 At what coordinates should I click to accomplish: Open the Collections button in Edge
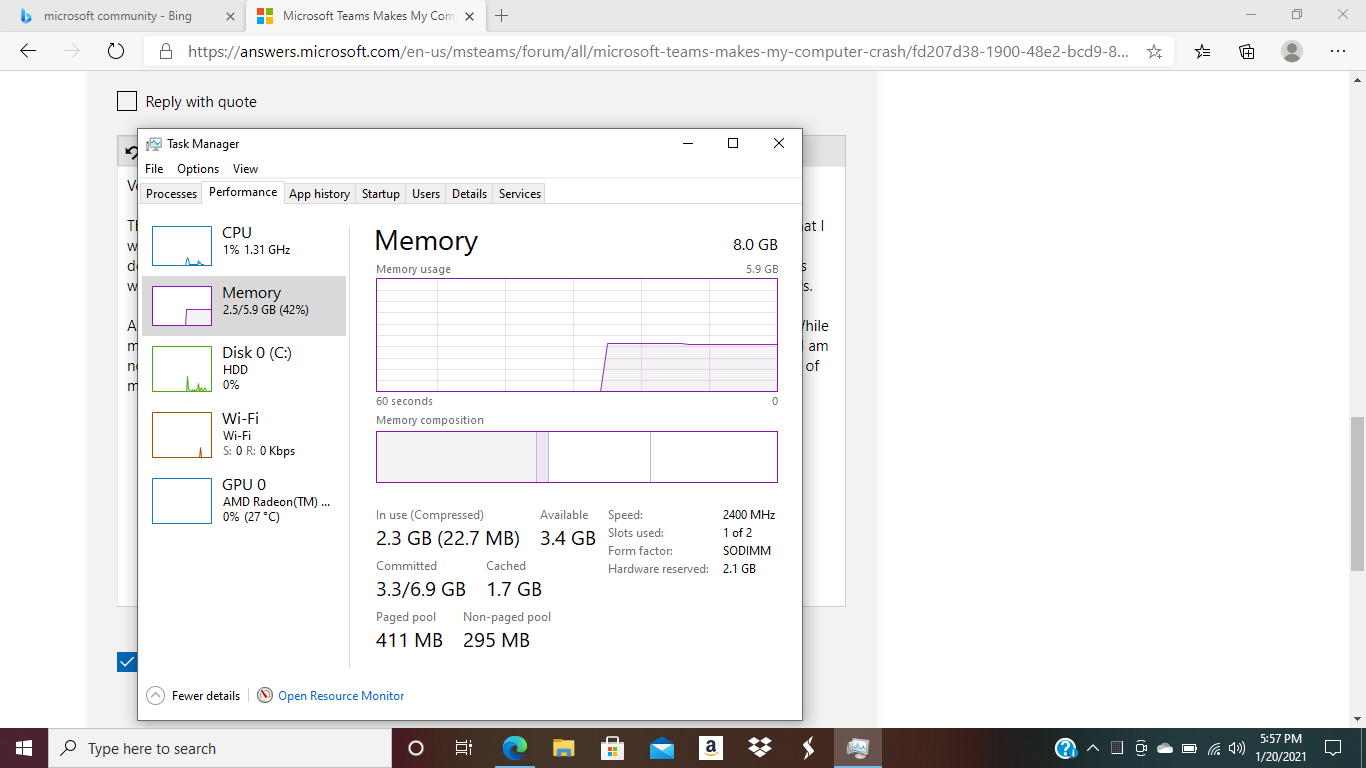point(1247,51)
